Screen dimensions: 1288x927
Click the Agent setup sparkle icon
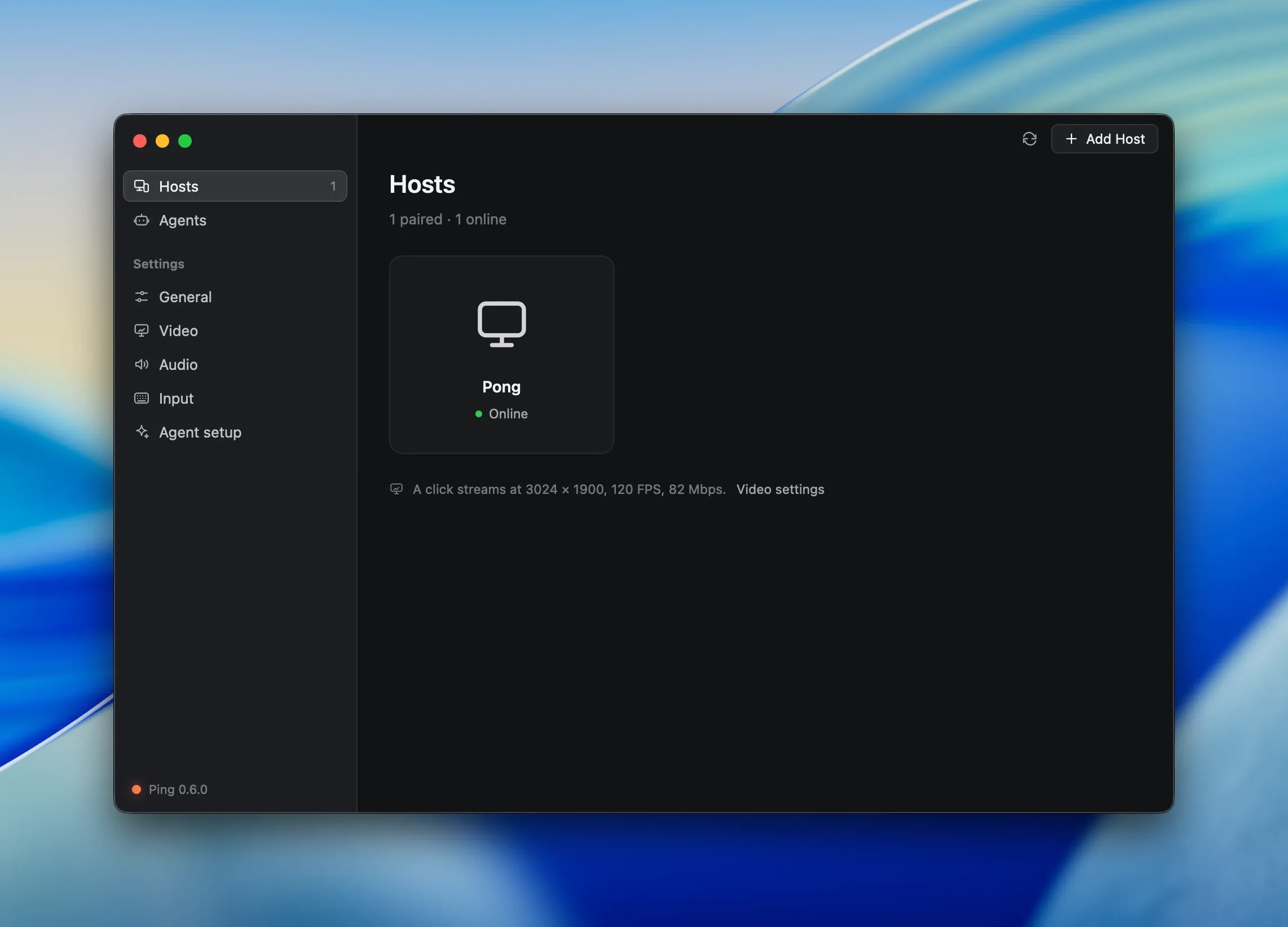pos(142,432)
